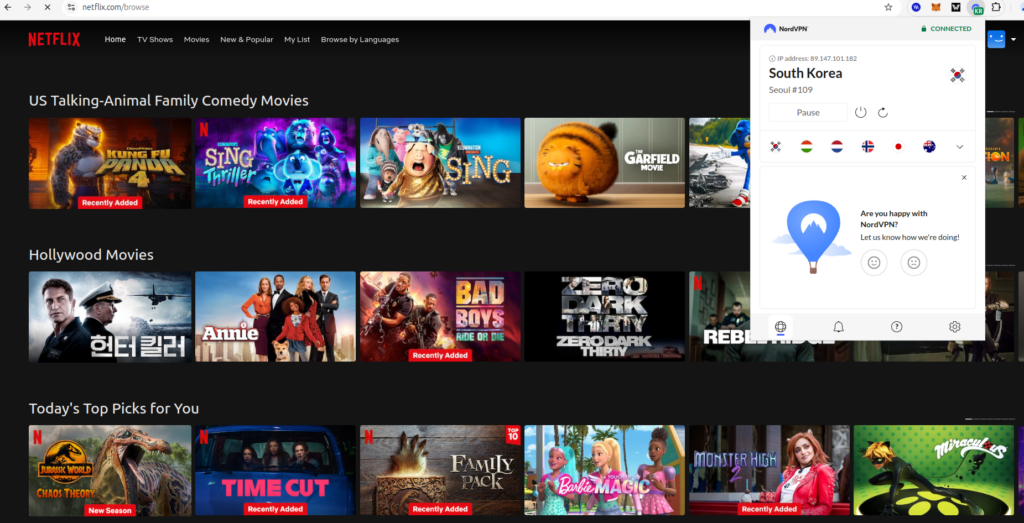Open the Monster High 2 thumbnail
Viewport: 1024px width, 523px height.
(769, 471)
